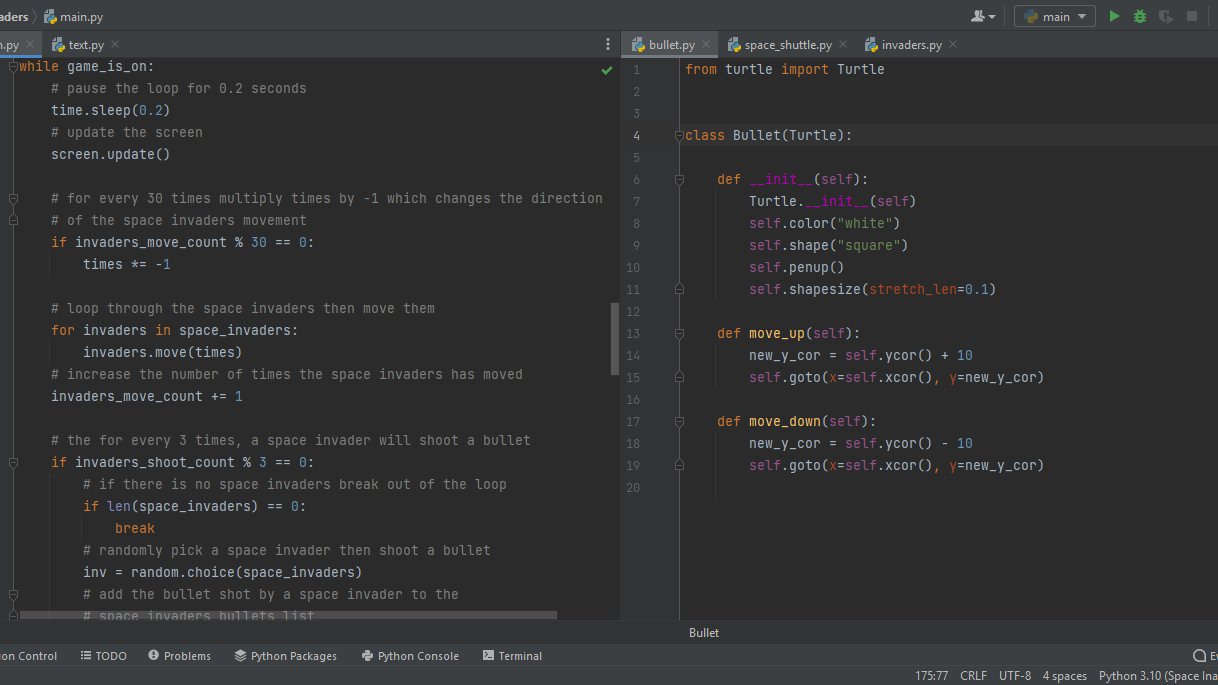Click the 175:77 line-column indicator
The height and width of the screenshot is (685, 1218).
(x=931, y=676)
